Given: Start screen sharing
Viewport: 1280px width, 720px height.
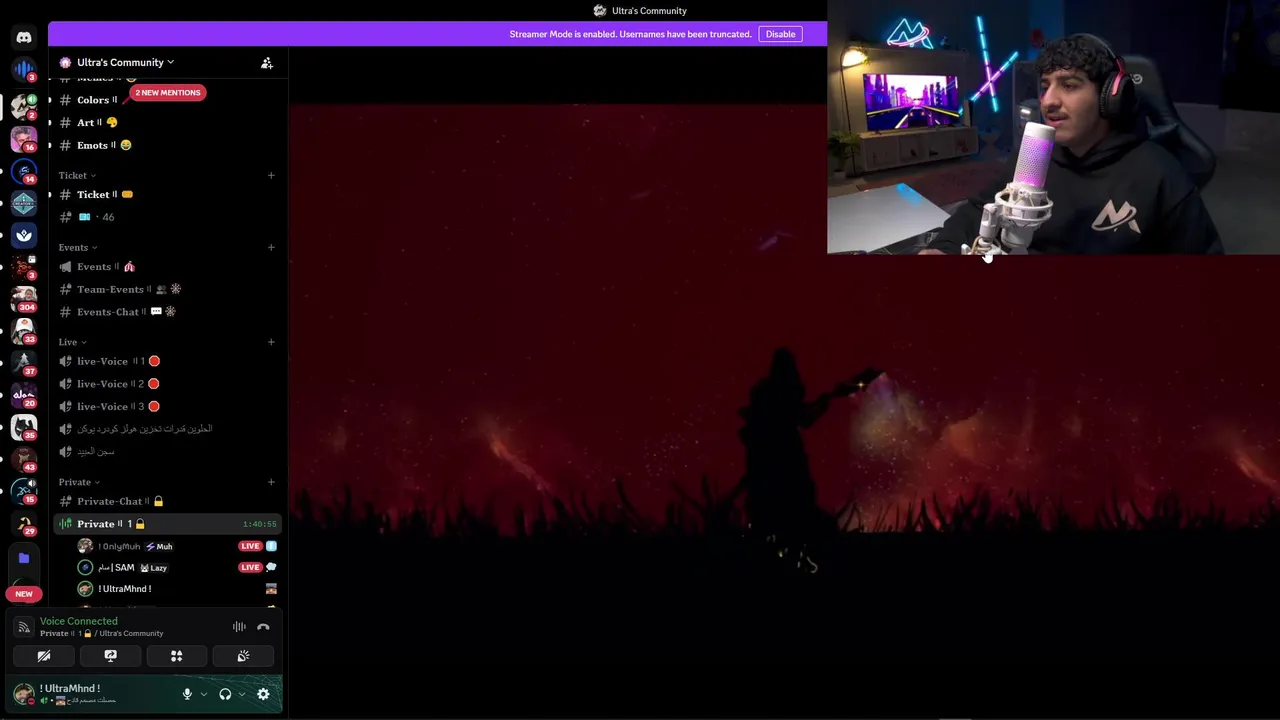Looking at the screenshot, I should [110, 656].
